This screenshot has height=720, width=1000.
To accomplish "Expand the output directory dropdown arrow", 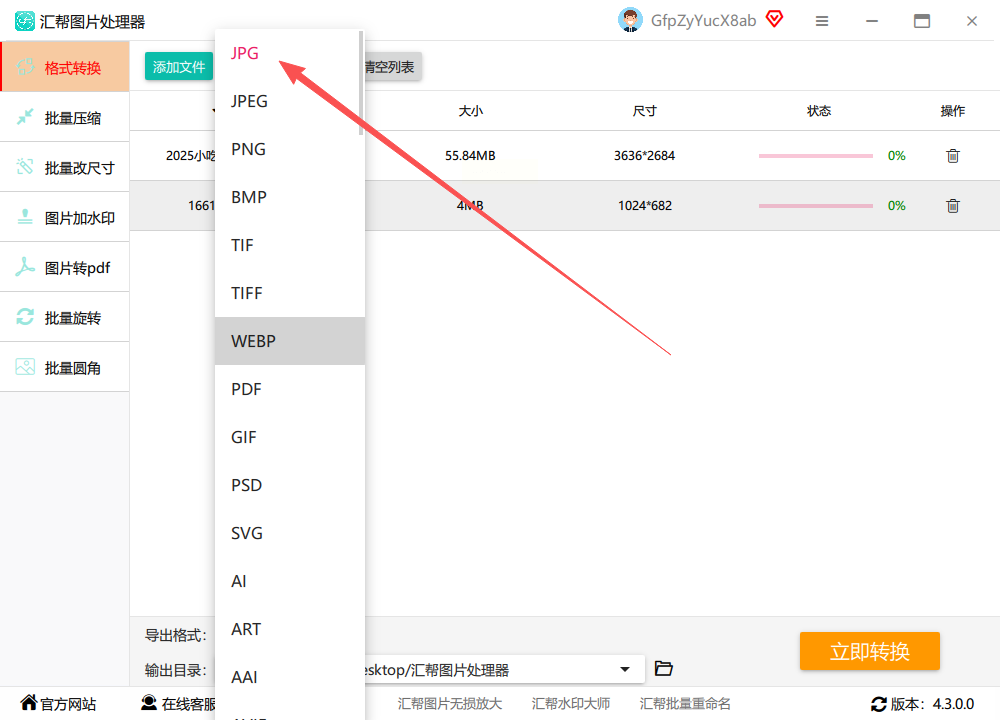I will pos(625,670).
